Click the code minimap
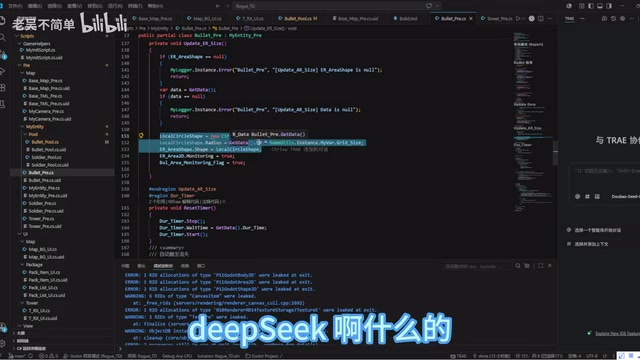 [532, 122]
